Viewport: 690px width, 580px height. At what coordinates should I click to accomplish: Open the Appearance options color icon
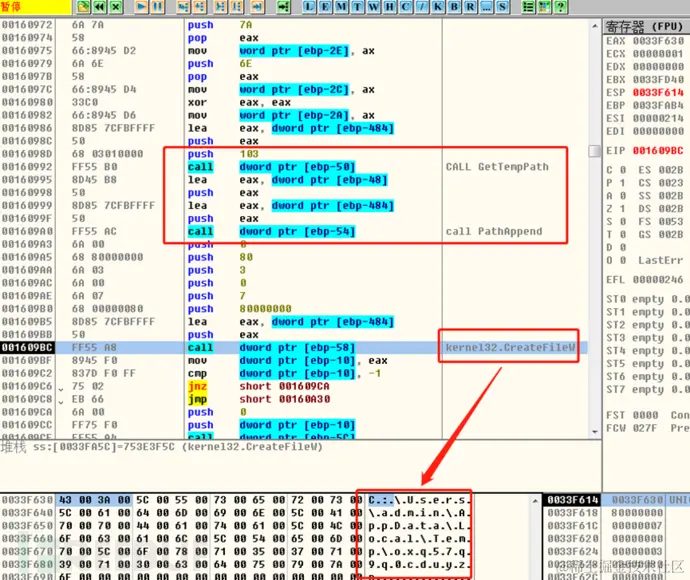click(544, 7)
